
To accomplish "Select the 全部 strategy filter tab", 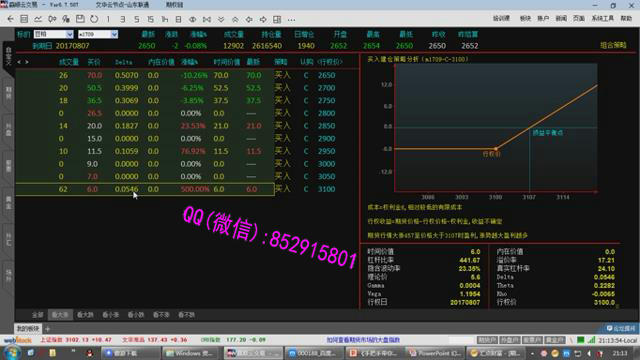I will 38,315.
